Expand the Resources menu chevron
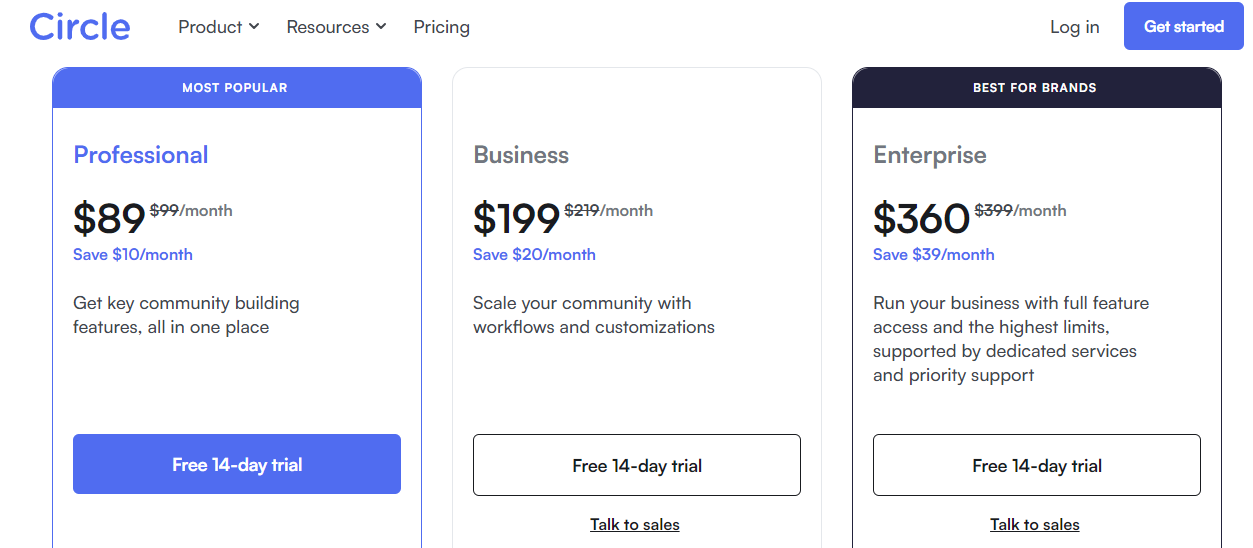 point(381,27)
